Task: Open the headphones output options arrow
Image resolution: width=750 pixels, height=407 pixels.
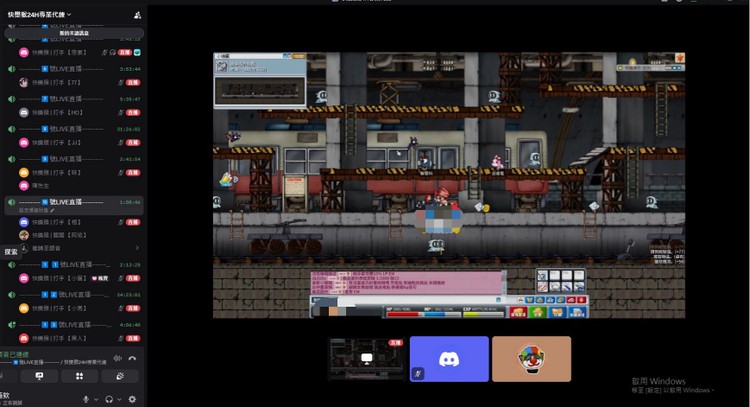Action: (119, 399)
